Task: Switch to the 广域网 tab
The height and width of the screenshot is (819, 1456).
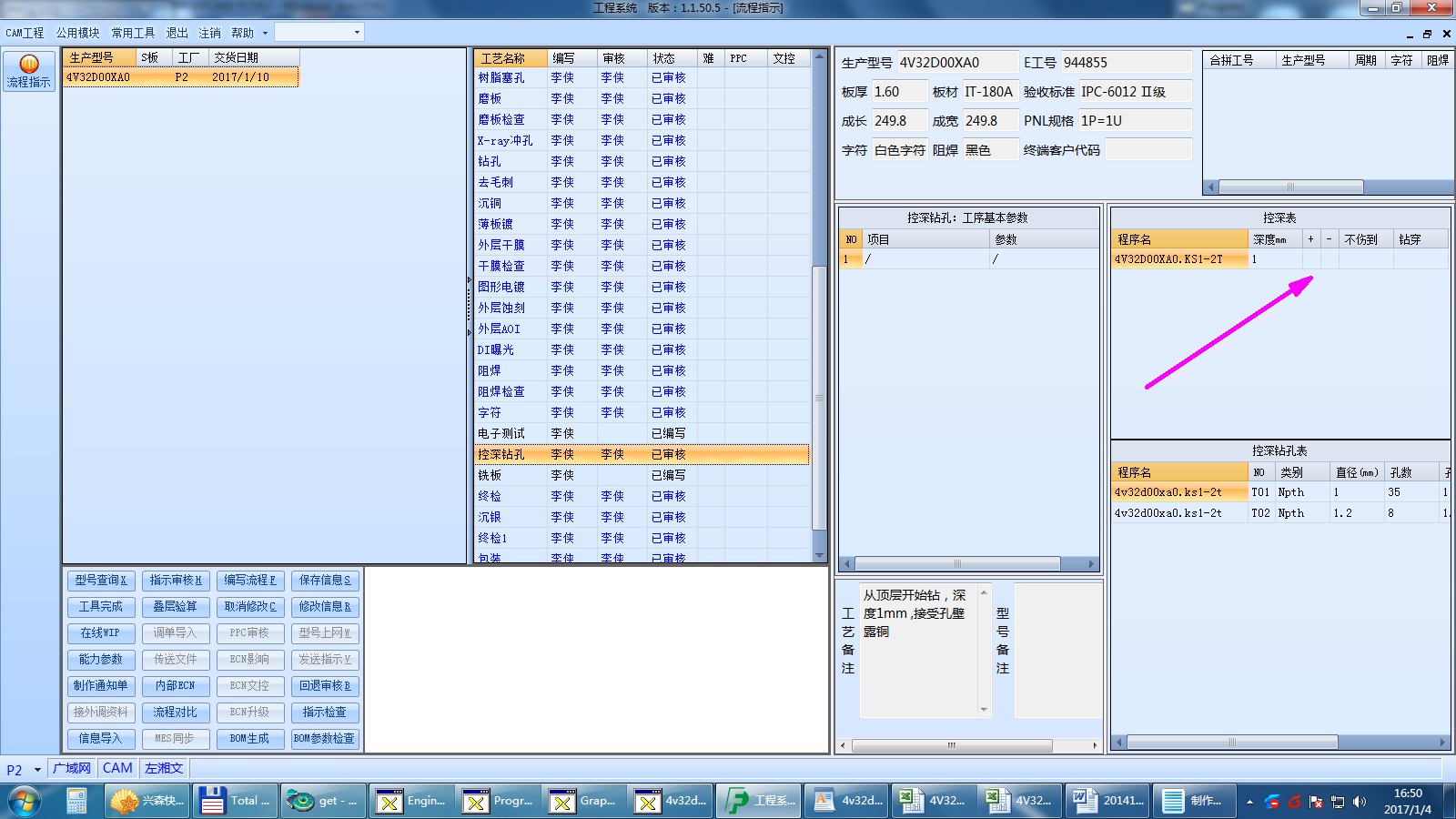Action: tap(72, 768)
